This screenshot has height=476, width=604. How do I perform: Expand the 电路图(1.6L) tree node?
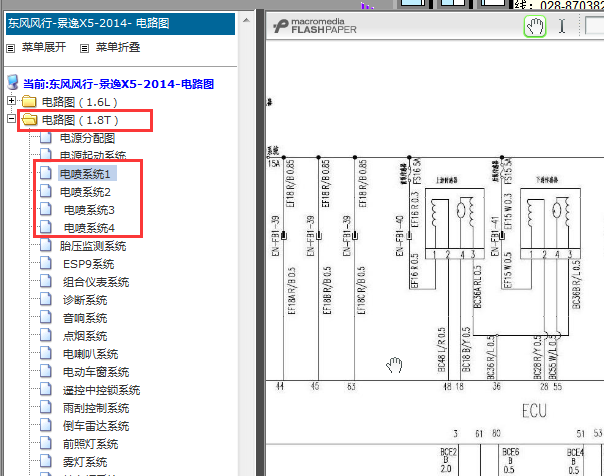[12, 101]
